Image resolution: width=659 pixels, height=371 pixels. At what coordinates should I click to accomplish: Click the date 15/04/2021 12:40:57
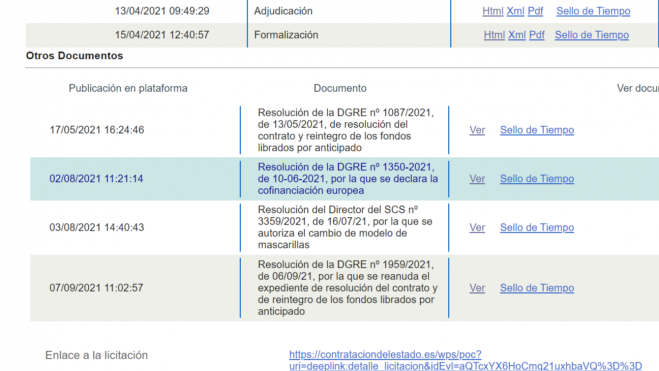pyautogui.click(x=162, y=35)
